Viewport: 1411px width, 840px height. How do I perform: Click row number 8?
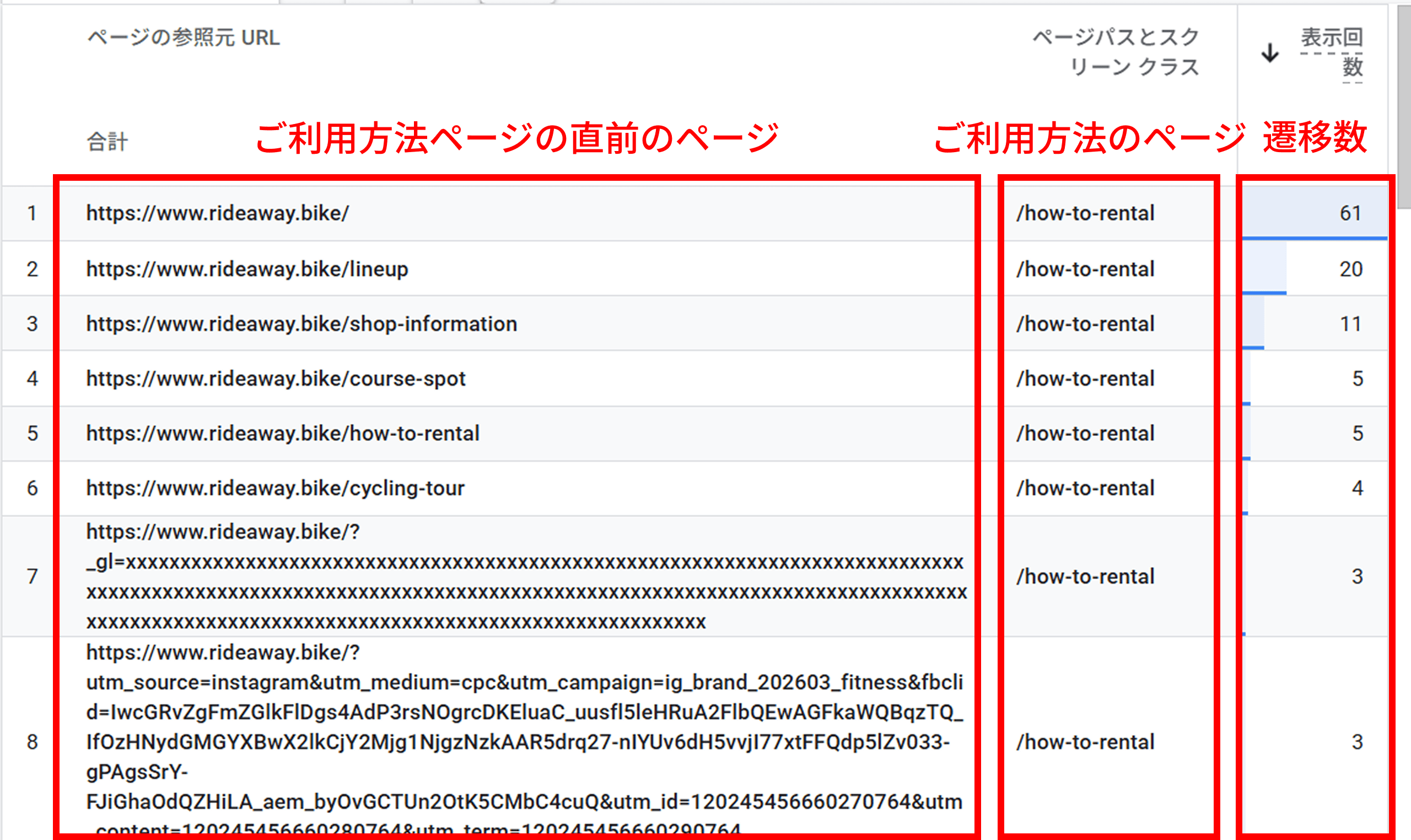click(33, 742)
